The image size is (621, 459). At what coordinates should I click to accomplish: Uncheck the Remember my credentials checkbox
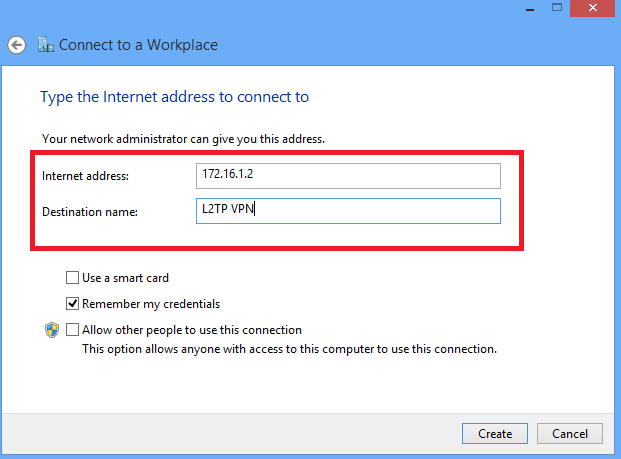coord(72,304)
